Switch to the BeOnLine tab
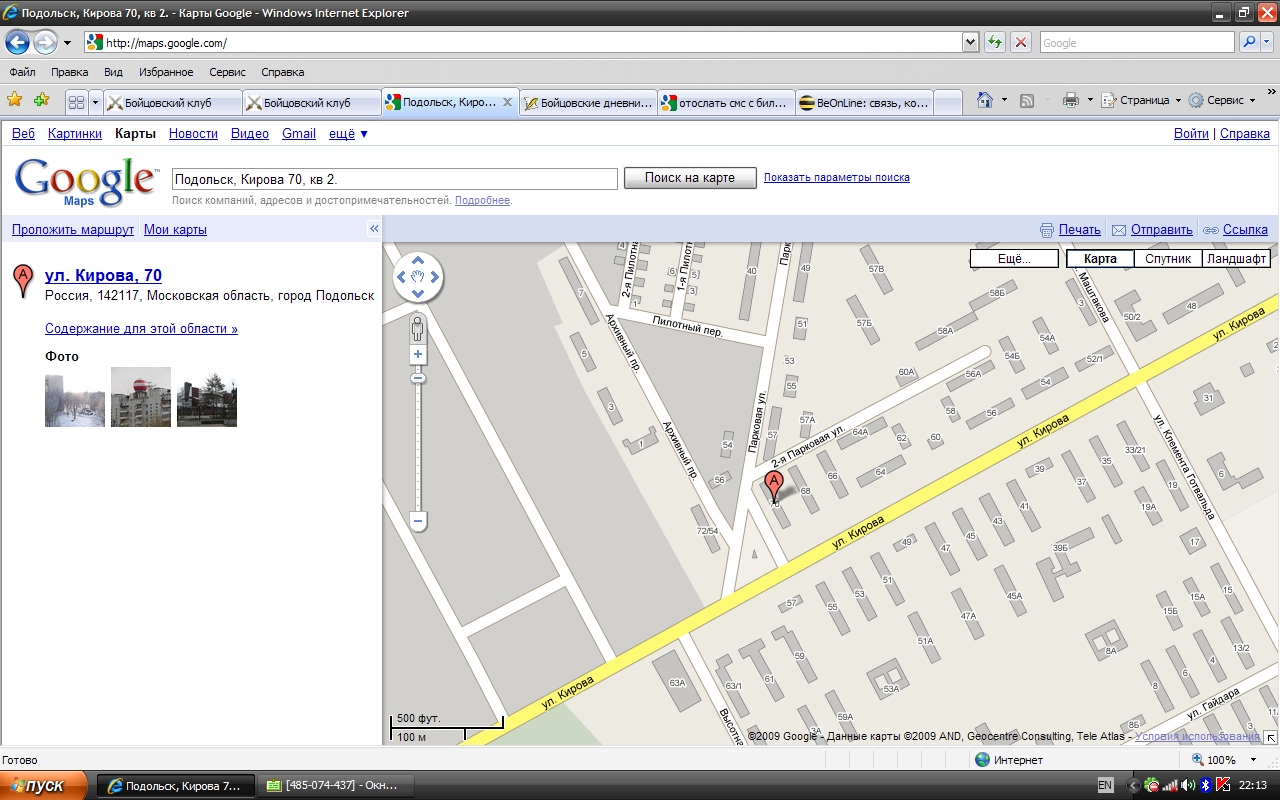This screenshot has width=1280, height=800. coord(865,102)
